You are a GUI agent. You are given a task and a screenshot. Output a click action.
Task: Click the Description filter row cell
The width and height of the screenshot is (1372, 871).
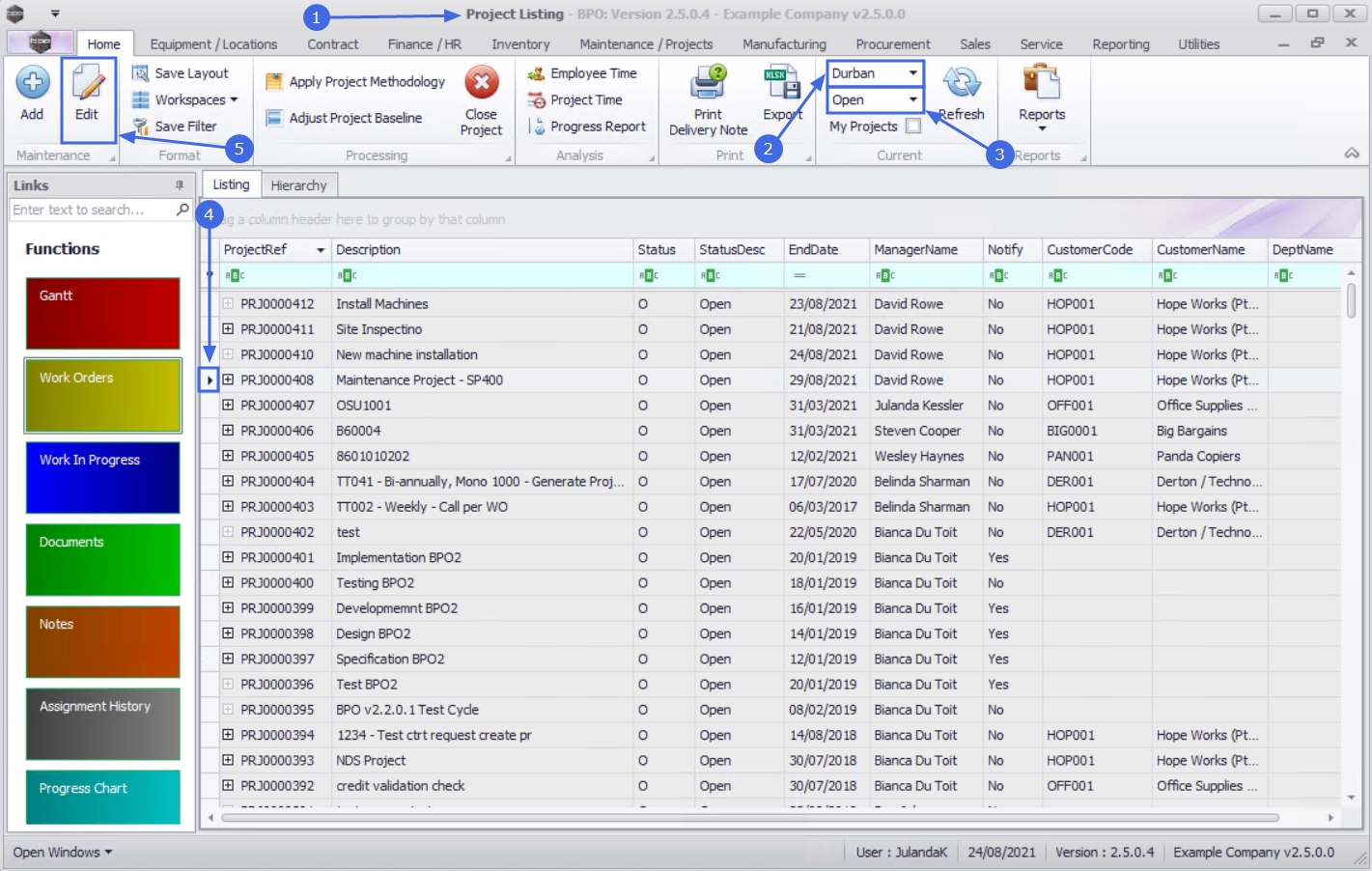point(482,275)
